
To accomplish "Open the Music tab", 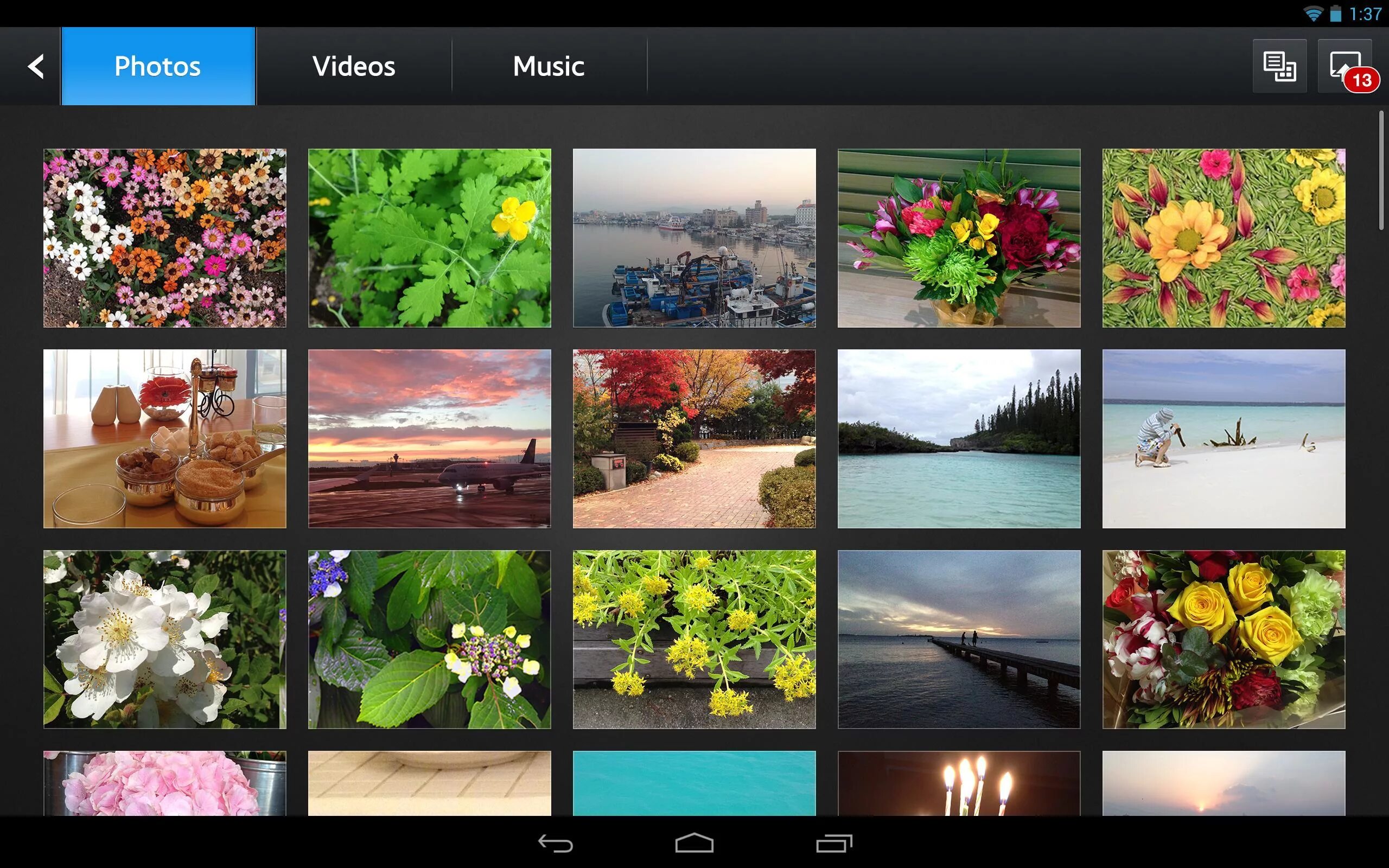I will click(547, 66).
